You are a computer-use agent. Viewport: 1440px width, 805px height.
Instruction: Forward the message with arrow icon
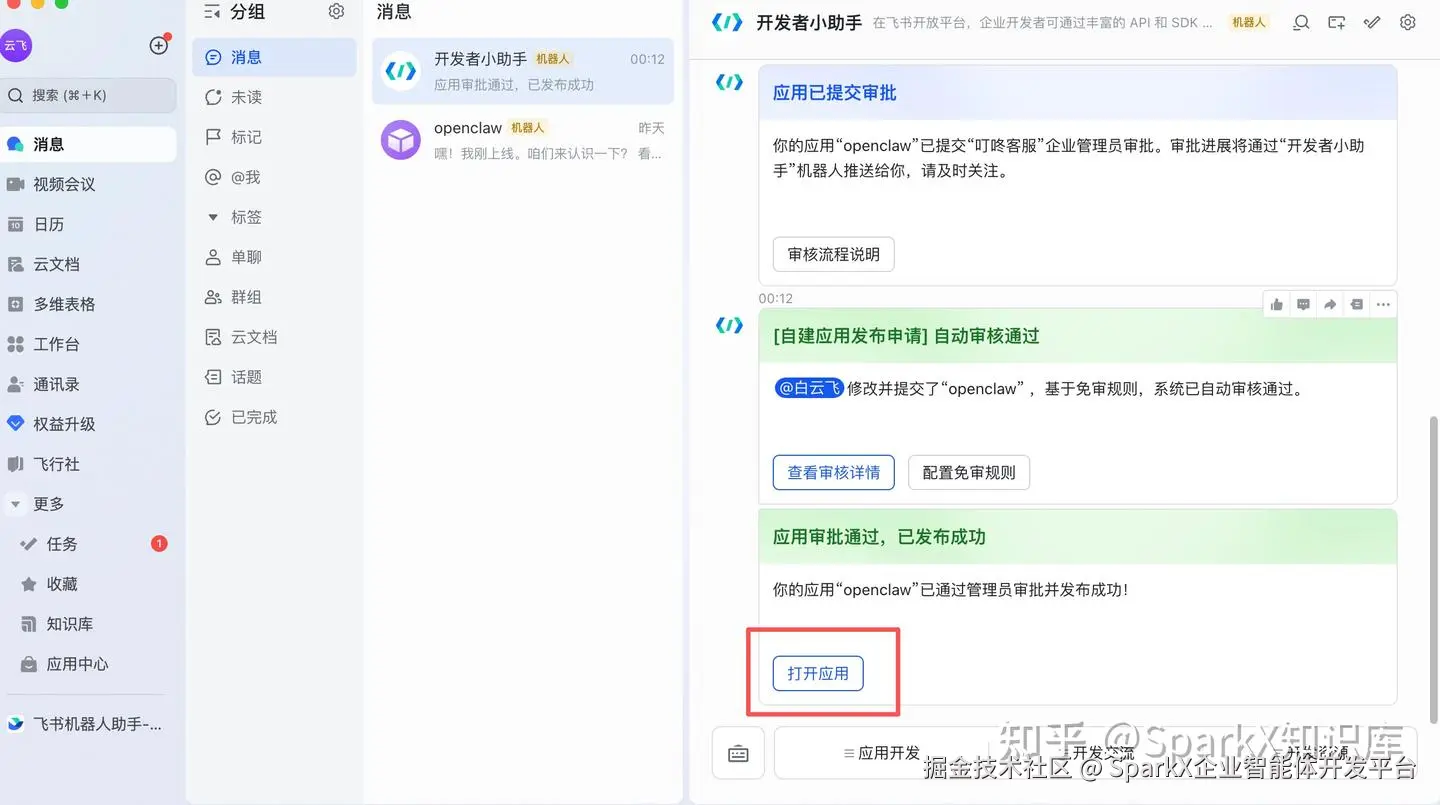pos(1330,304)
